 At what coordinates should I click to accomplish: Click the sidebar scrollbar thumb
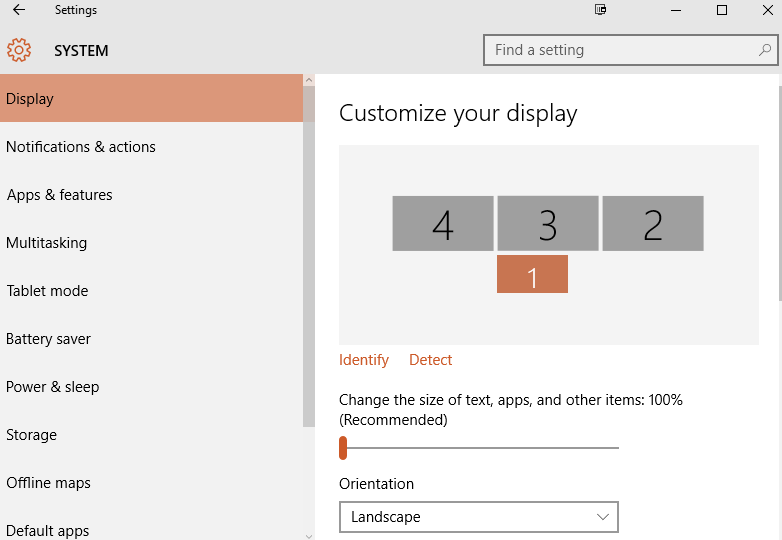309,256
